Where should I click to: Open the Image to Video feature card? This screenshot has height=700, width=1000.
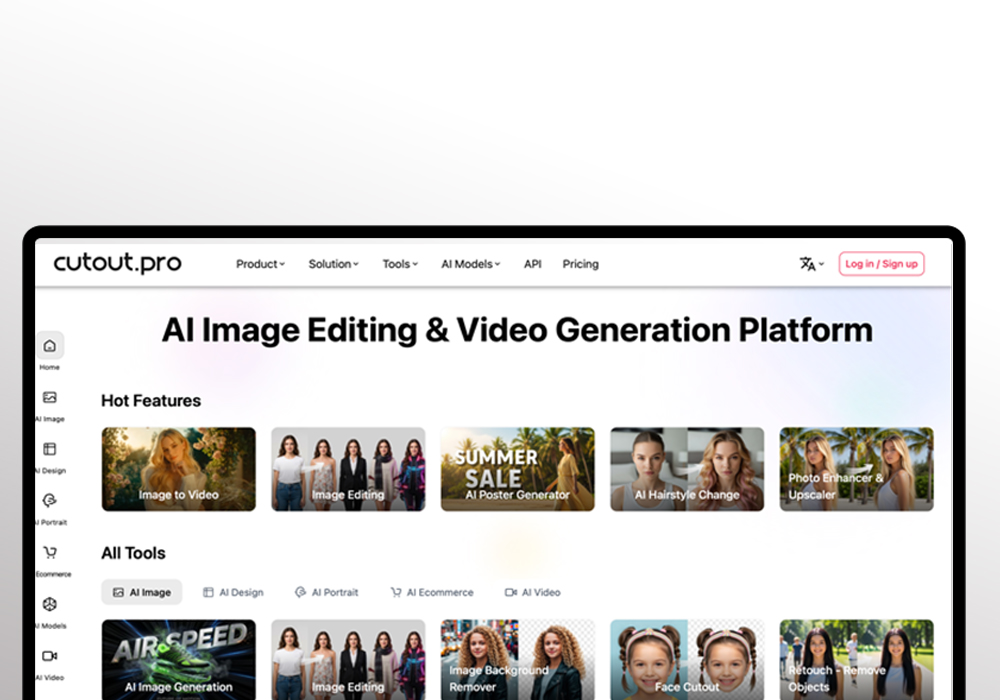click(178, 469)
